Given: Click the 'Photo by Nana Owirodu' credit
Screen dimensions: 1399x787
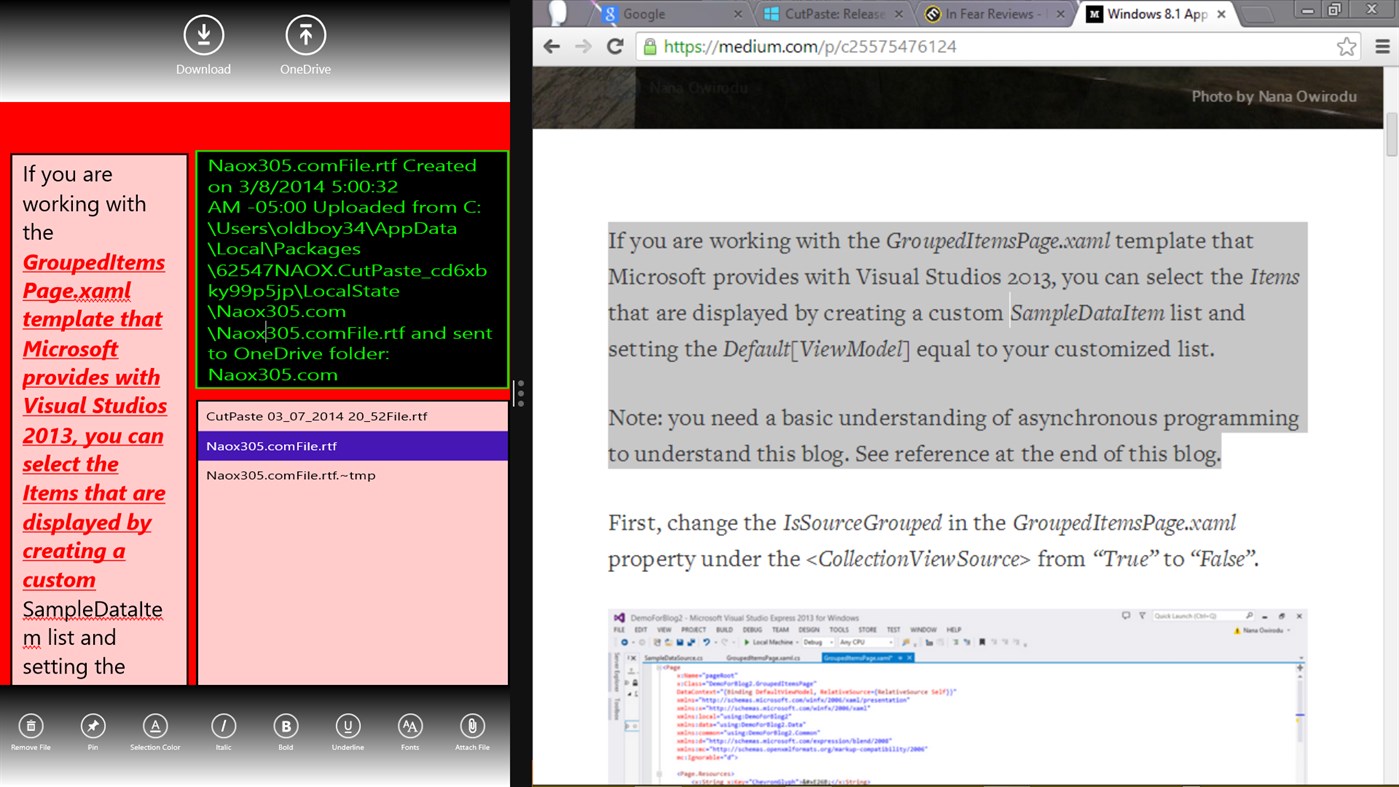Looking at the screenshot, I should click(x=1274, y=97).
